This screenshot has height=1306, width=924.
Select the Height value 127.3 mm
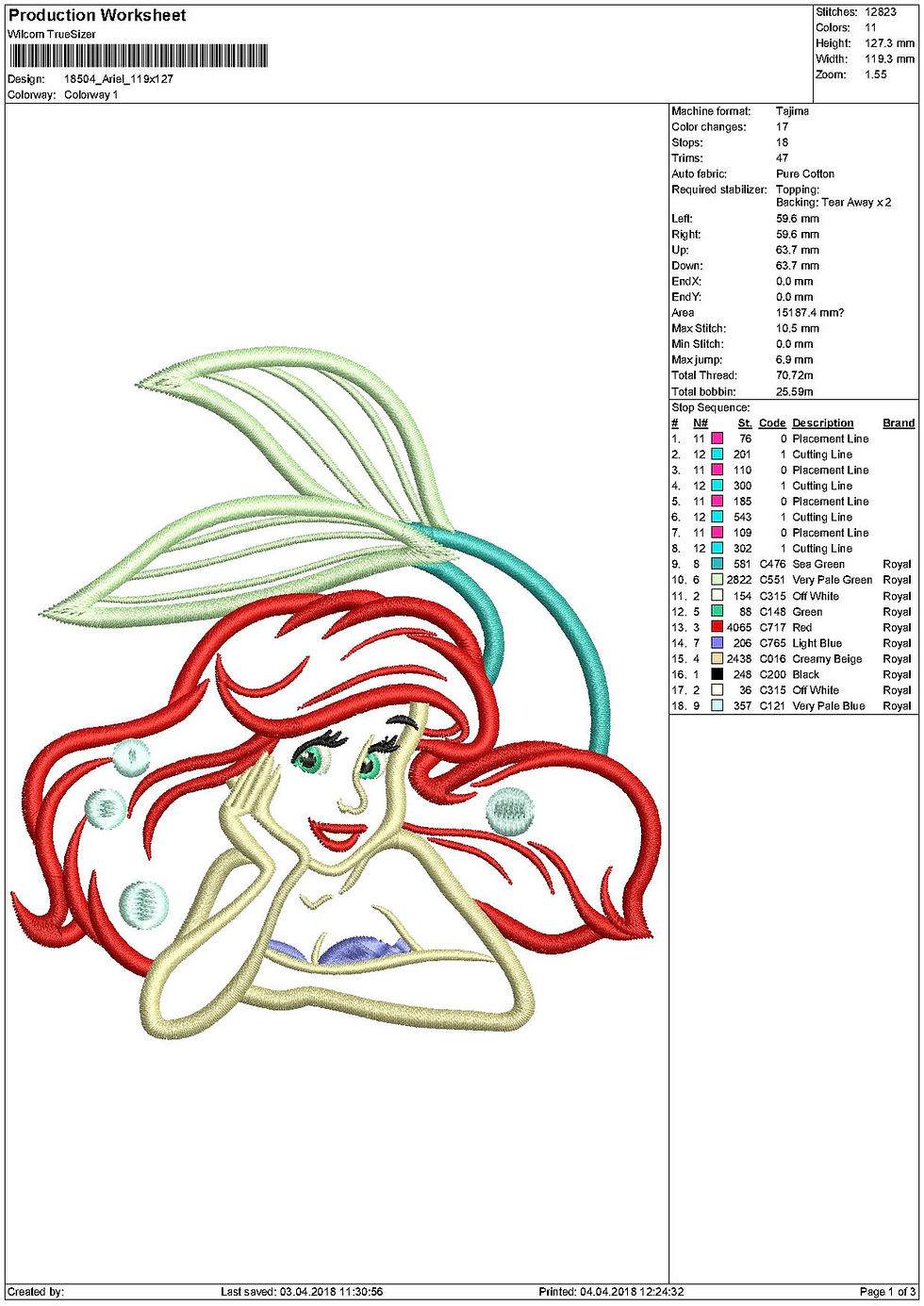point(889,43)
